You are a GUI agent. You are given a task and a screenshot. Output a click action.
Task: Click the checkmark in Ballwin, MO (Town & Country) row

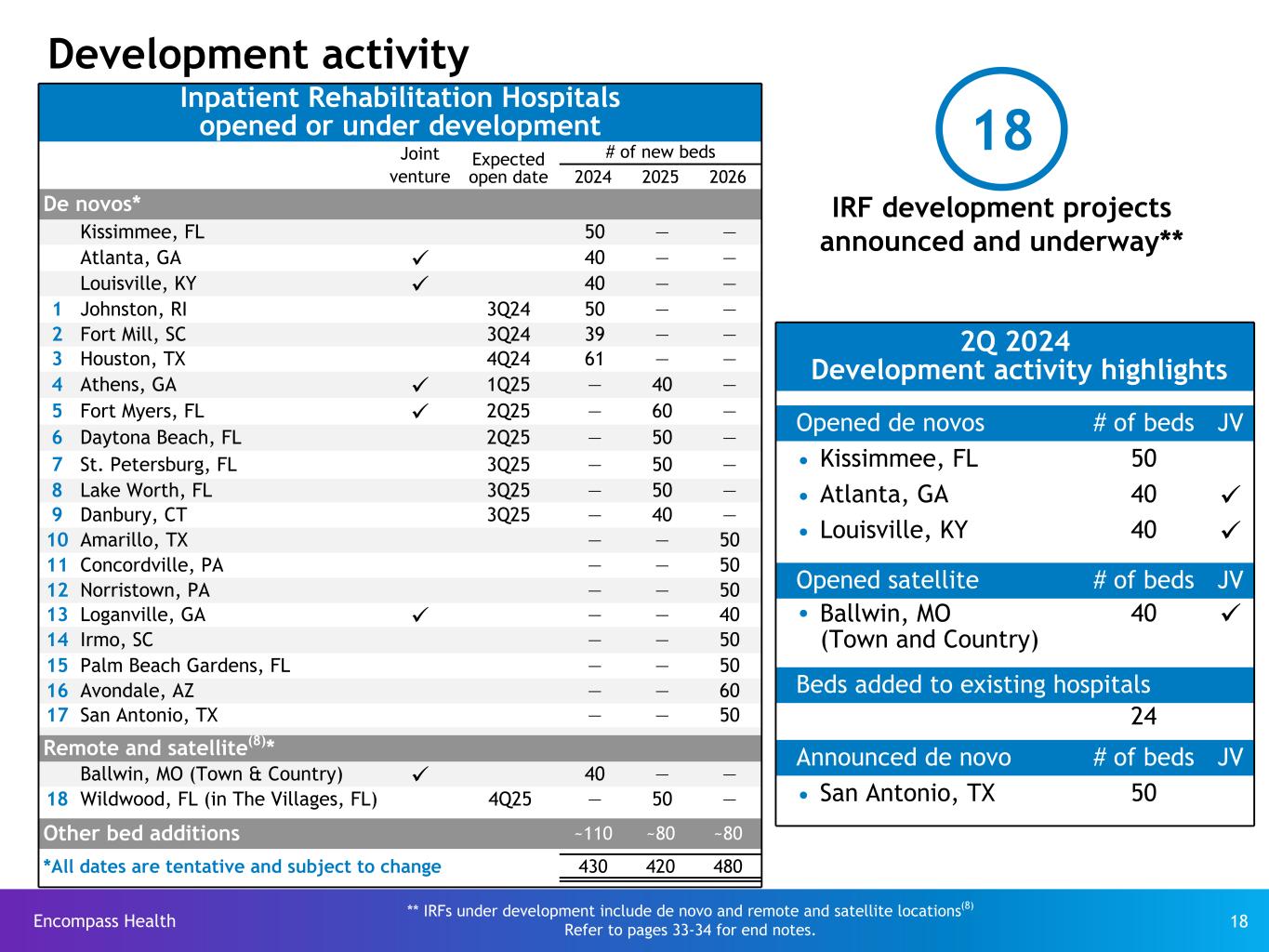point(419,773)
